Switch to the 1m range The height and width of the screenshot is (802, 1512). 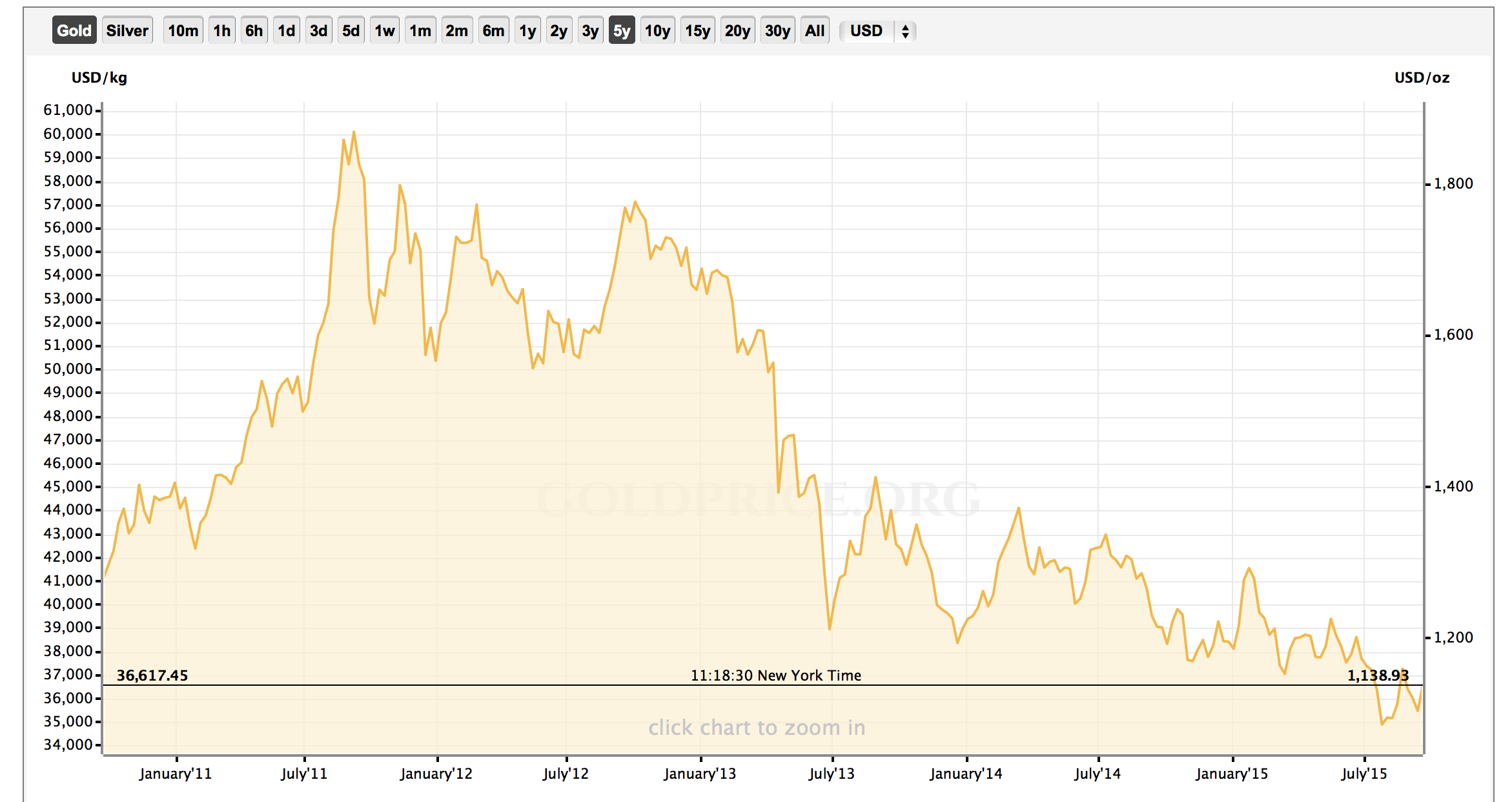(x=420, y=30)
